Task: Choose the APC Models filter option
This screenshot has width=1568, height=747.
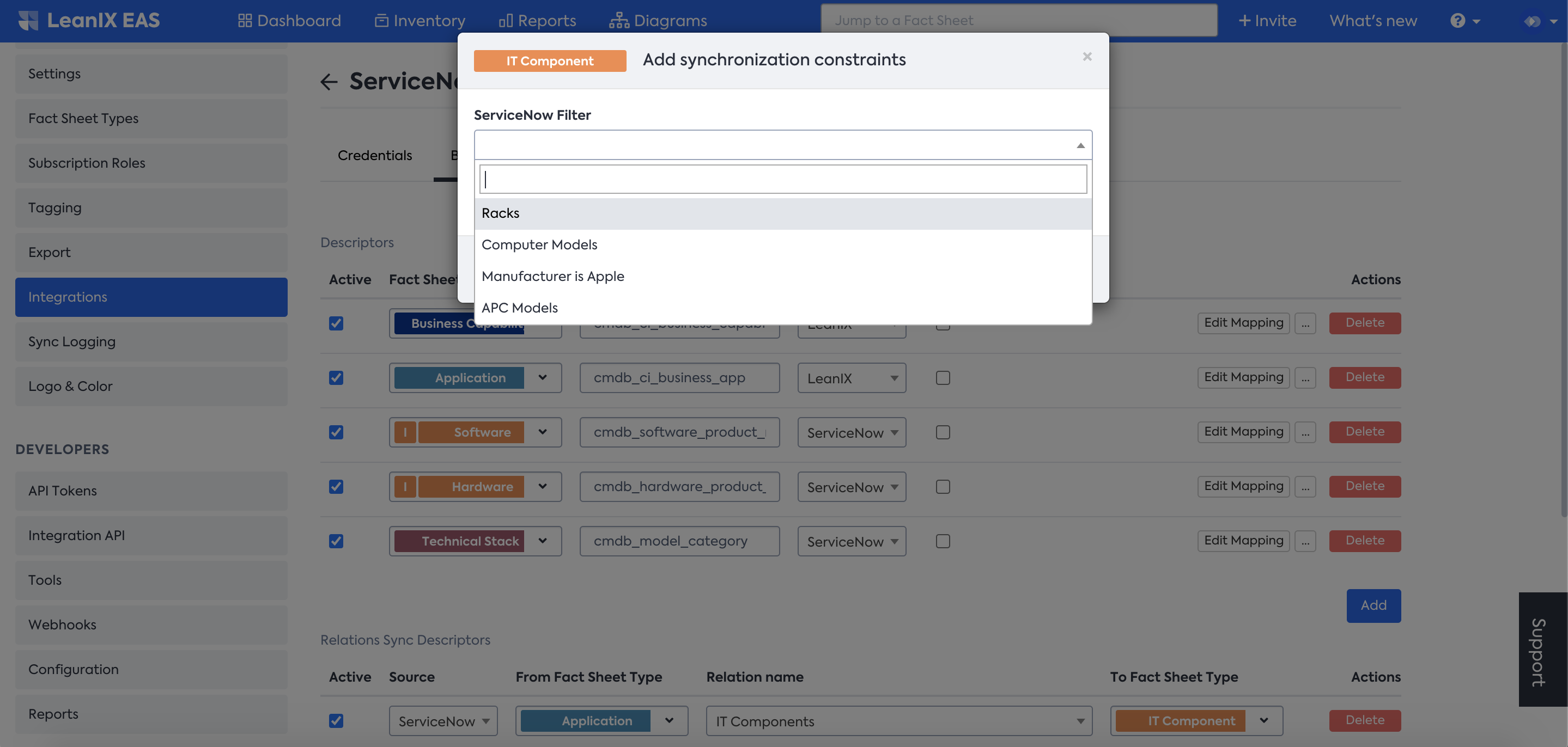Action: click(x=783, y=308)
